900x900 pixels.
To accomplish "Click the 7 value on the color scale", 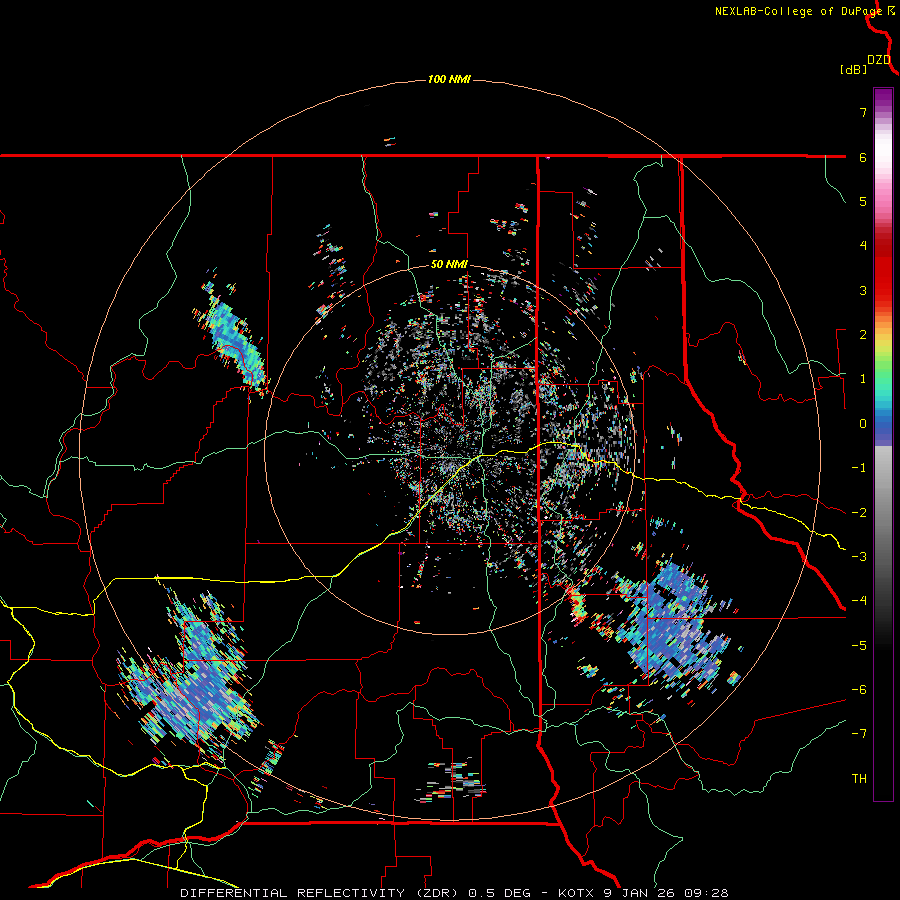I will tap(863, 112).
